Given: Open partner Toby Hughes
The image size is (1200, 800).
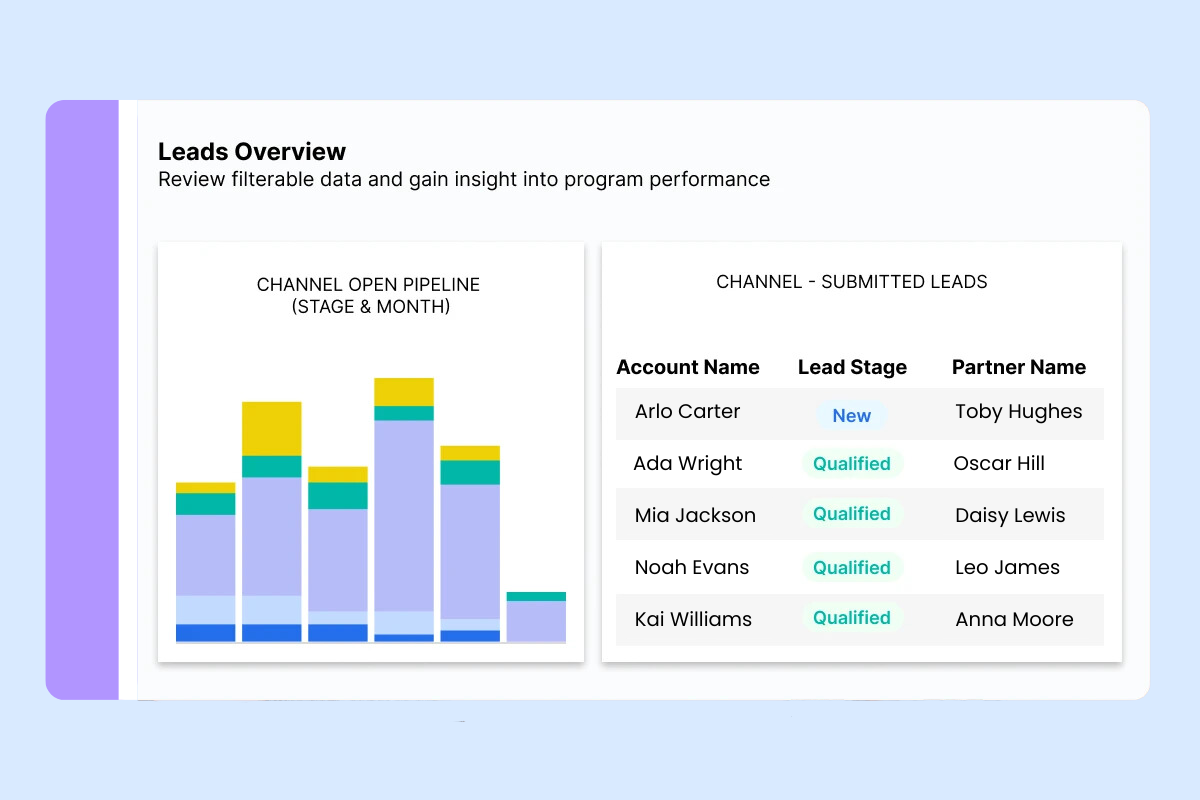Looking at the screenshot, I should pos(1018,411).
